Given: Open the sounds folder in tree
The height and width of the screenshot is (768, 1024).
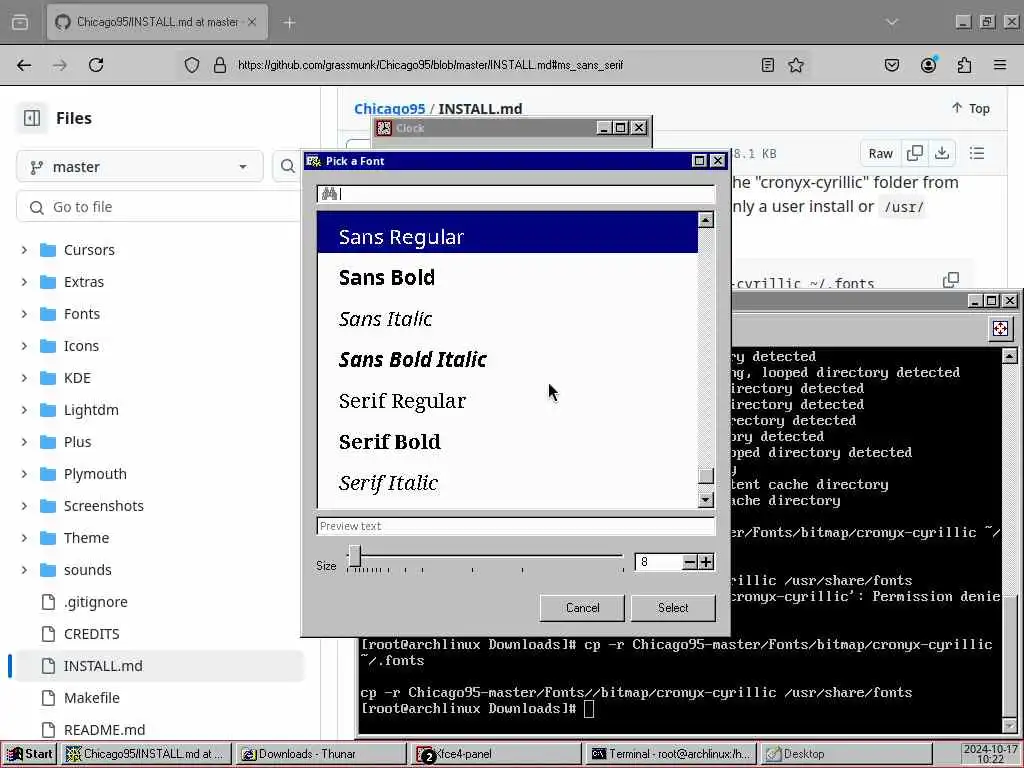Looking at the screenshot, I should point(88,570).
